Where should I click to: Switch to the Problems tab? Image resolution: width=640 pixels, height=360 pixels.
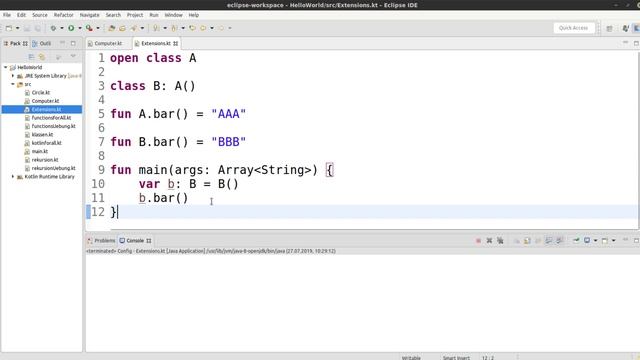pos(101,241)
